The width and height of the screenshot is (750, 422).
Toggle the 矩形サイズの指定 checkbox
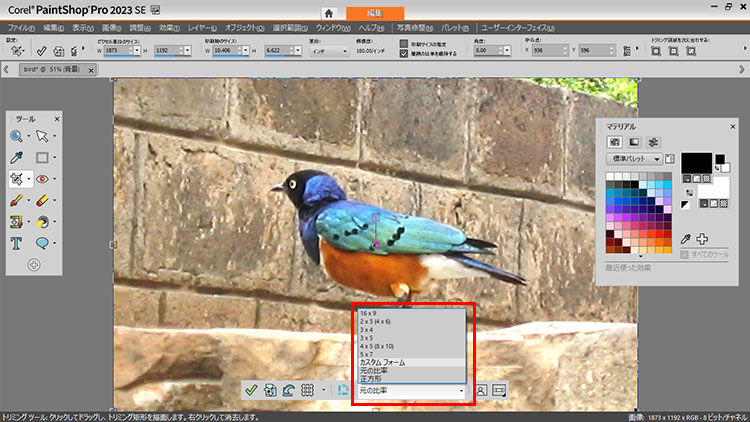point(404,43)
